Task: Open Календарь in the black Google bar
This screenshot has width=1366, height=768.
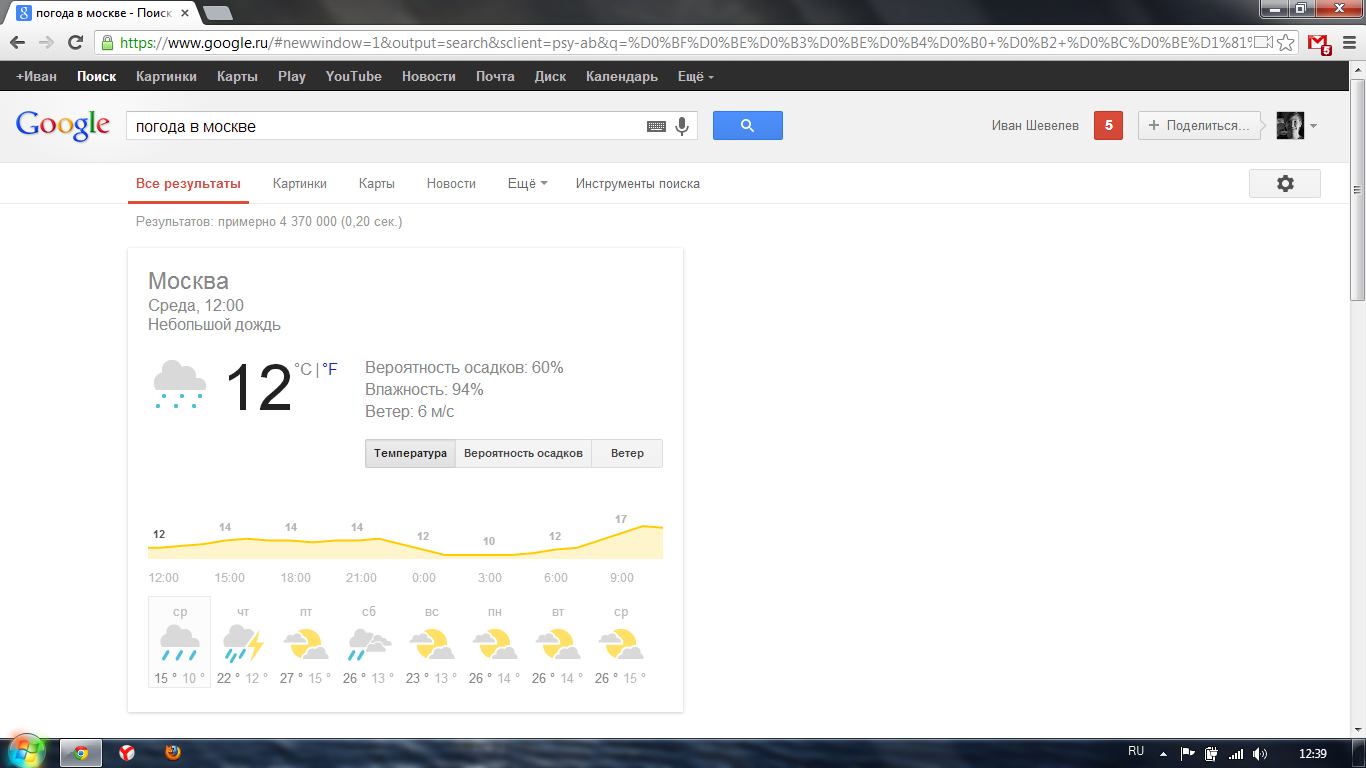Action: coord(622,77)
